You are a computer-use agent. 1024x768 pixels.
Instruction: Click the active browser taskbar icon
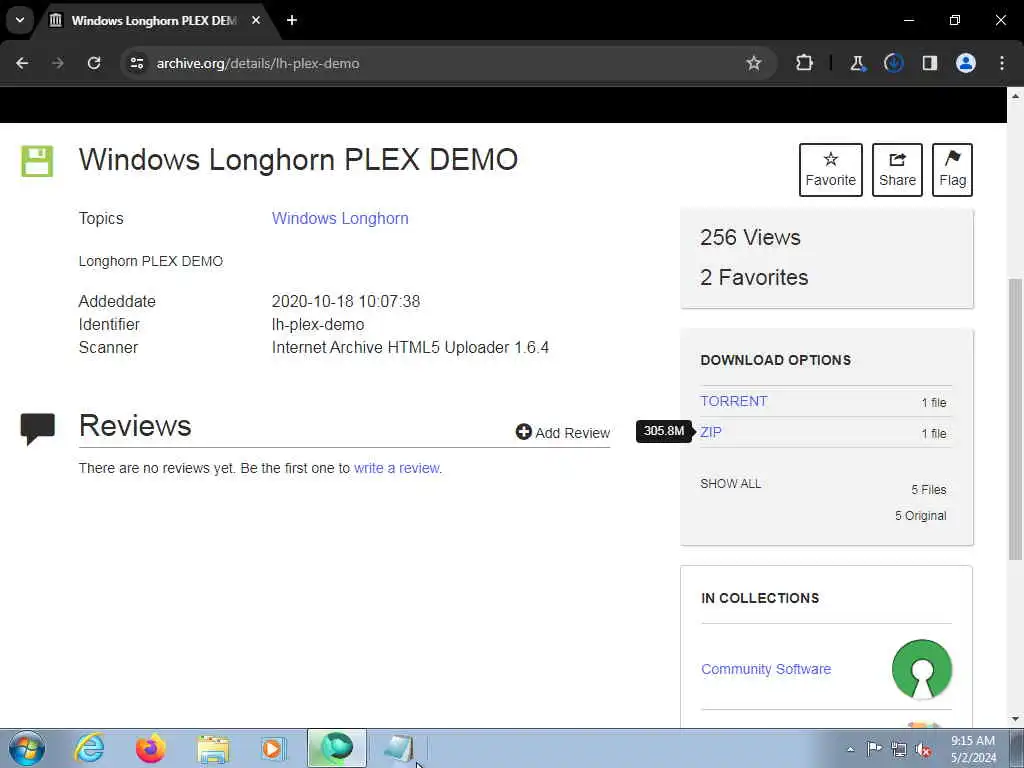(x=337, y=748)
